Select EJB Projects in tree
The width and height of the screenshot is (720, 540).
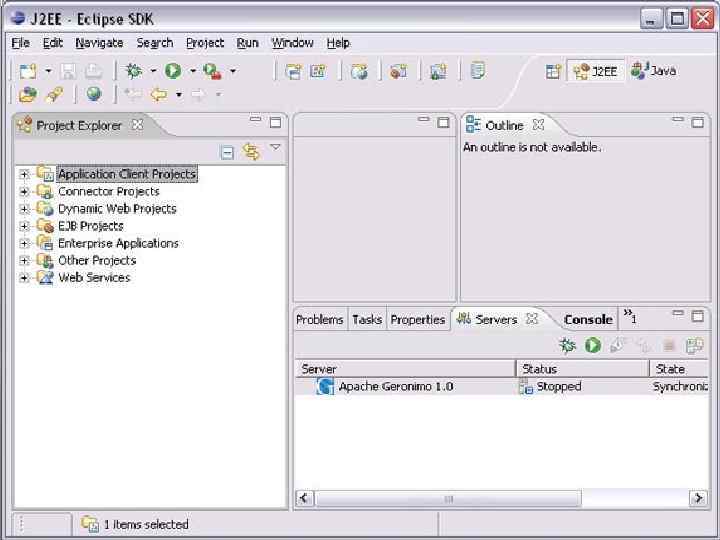click(90, 226)
